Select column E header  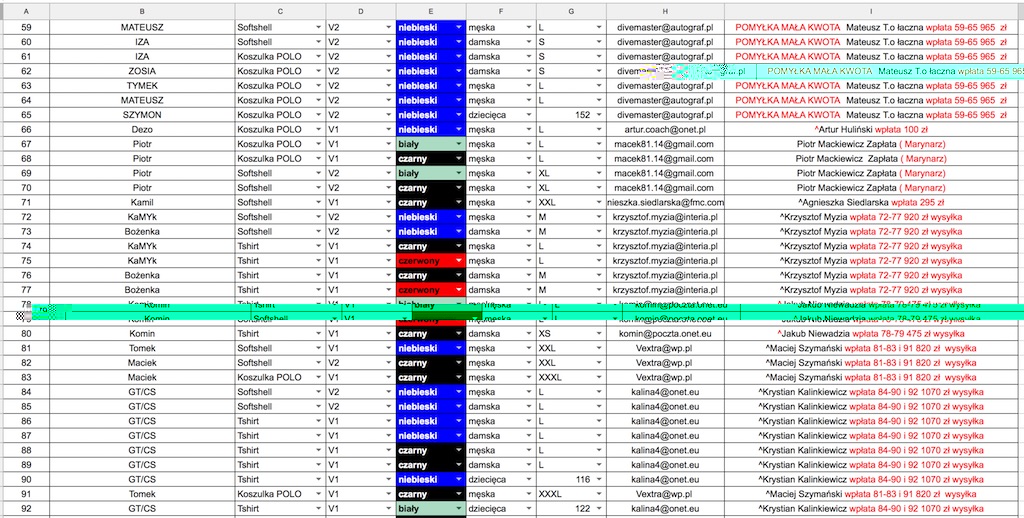[430, 9]
